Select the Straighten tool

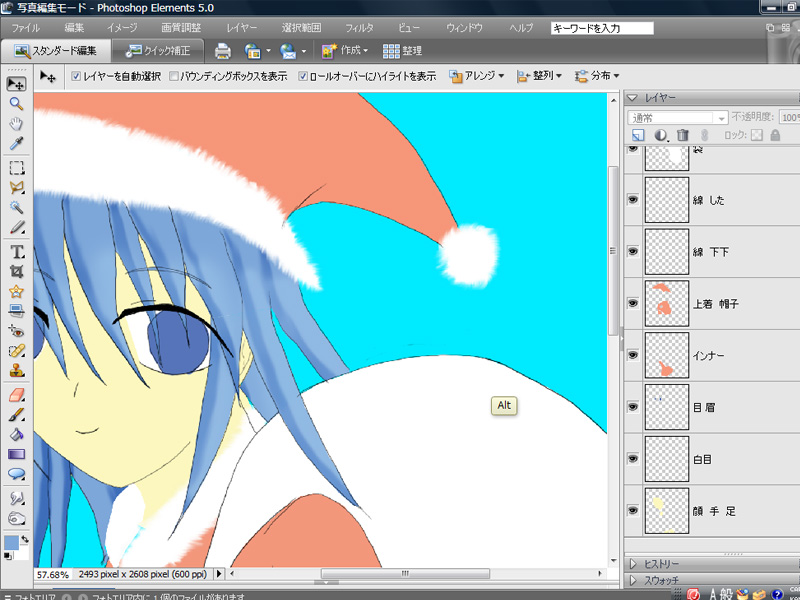(x=16, y=311)
